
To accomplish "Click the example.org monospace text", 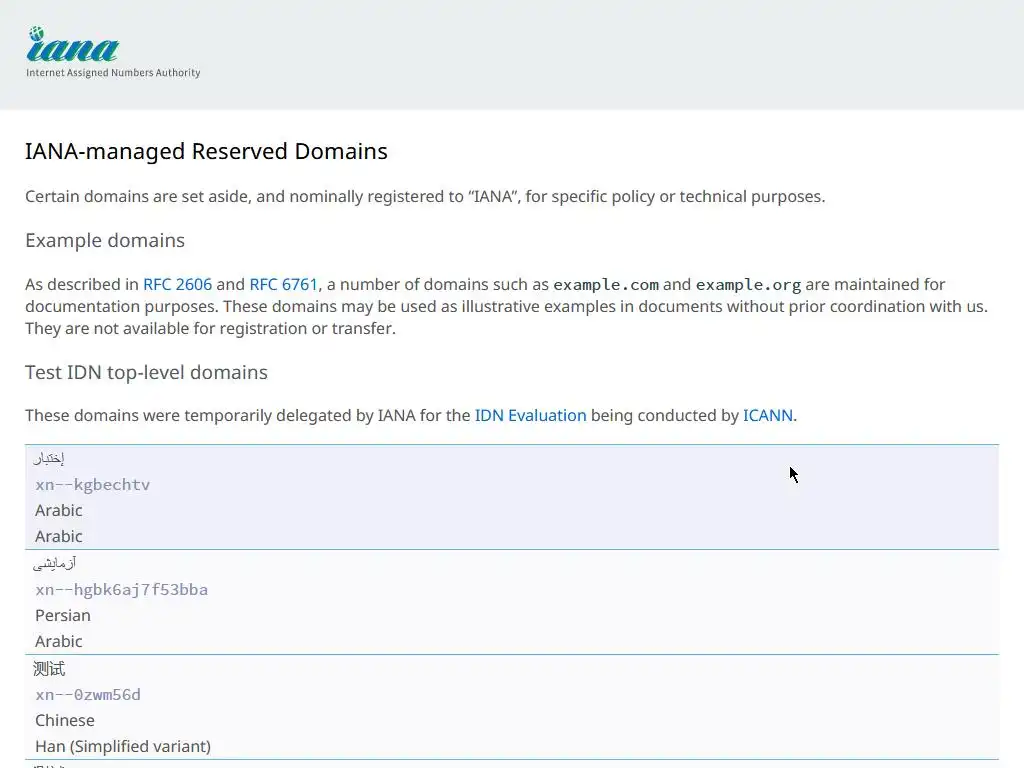I will click(x=748, y=285).
